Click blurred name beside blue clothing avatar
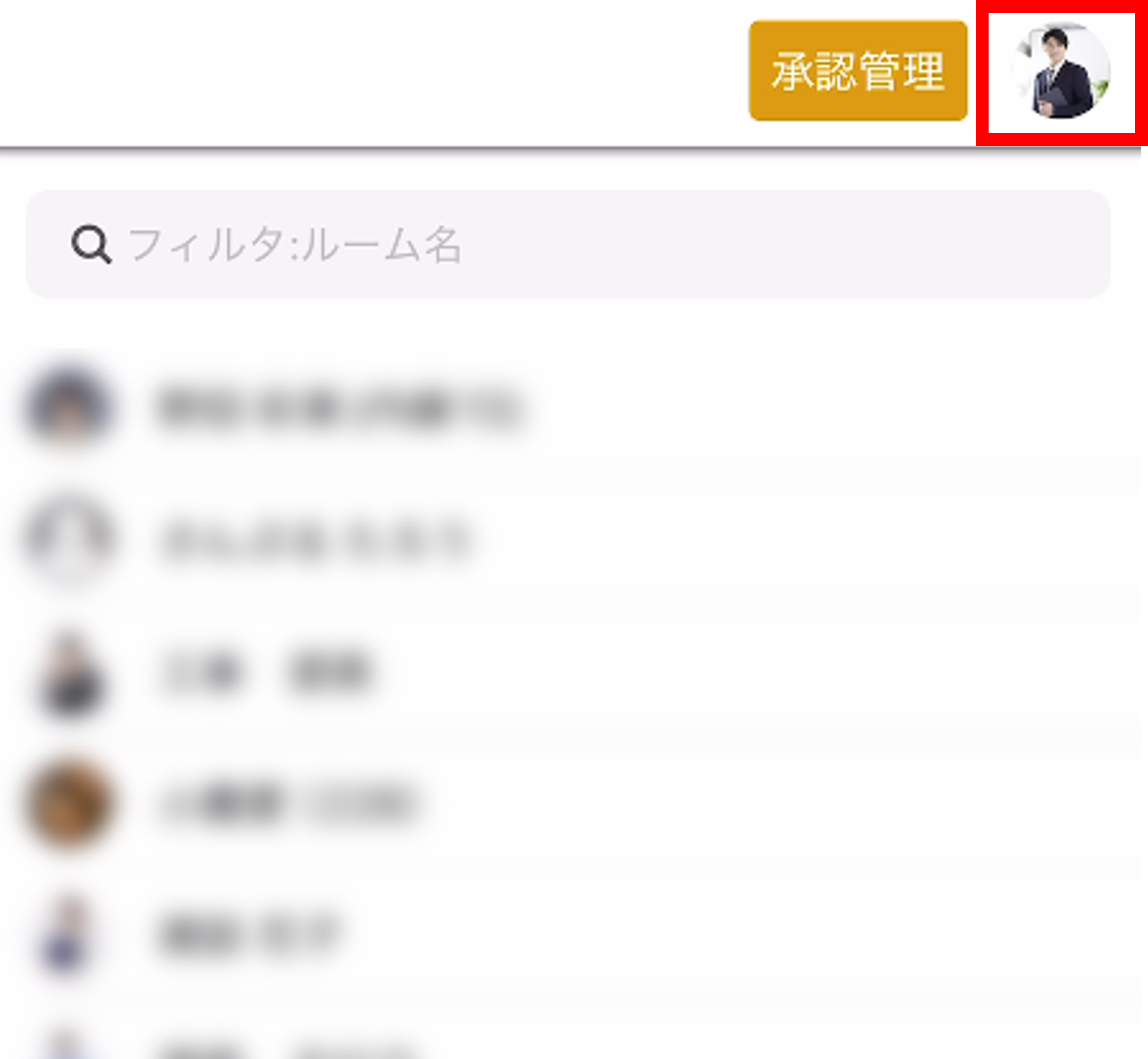The width and height of the screenshot is (1148, 1059). click(x=247, y=934)
